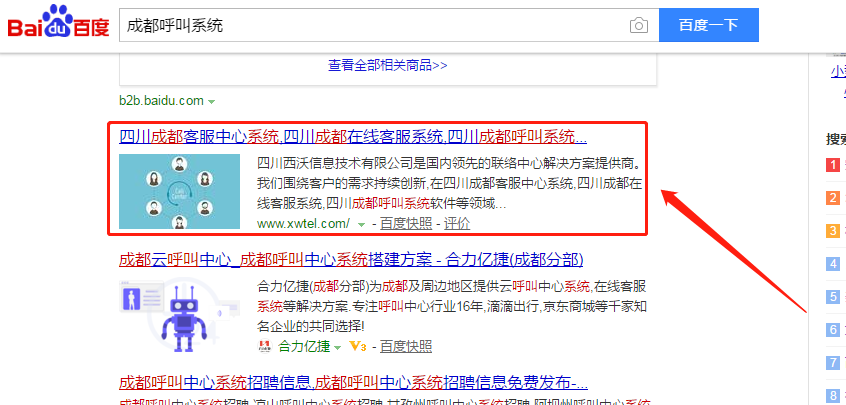Image resolution: width=846 pixels, height=405 pixels.
Task: Click the V3 credibility badge
Action: point(358,346)
